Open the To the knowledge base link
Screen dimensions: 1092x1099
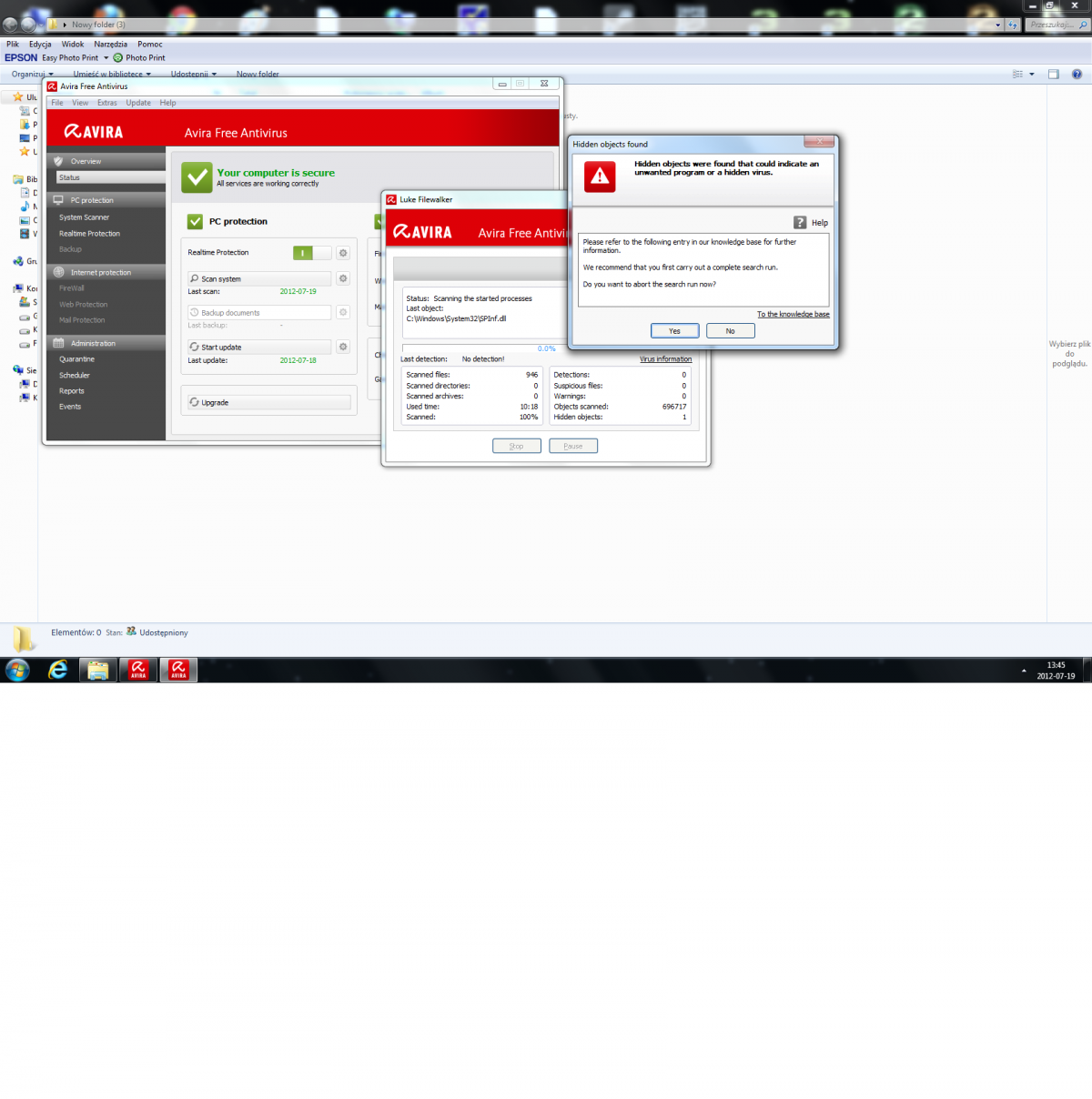[x=794, y=314]
